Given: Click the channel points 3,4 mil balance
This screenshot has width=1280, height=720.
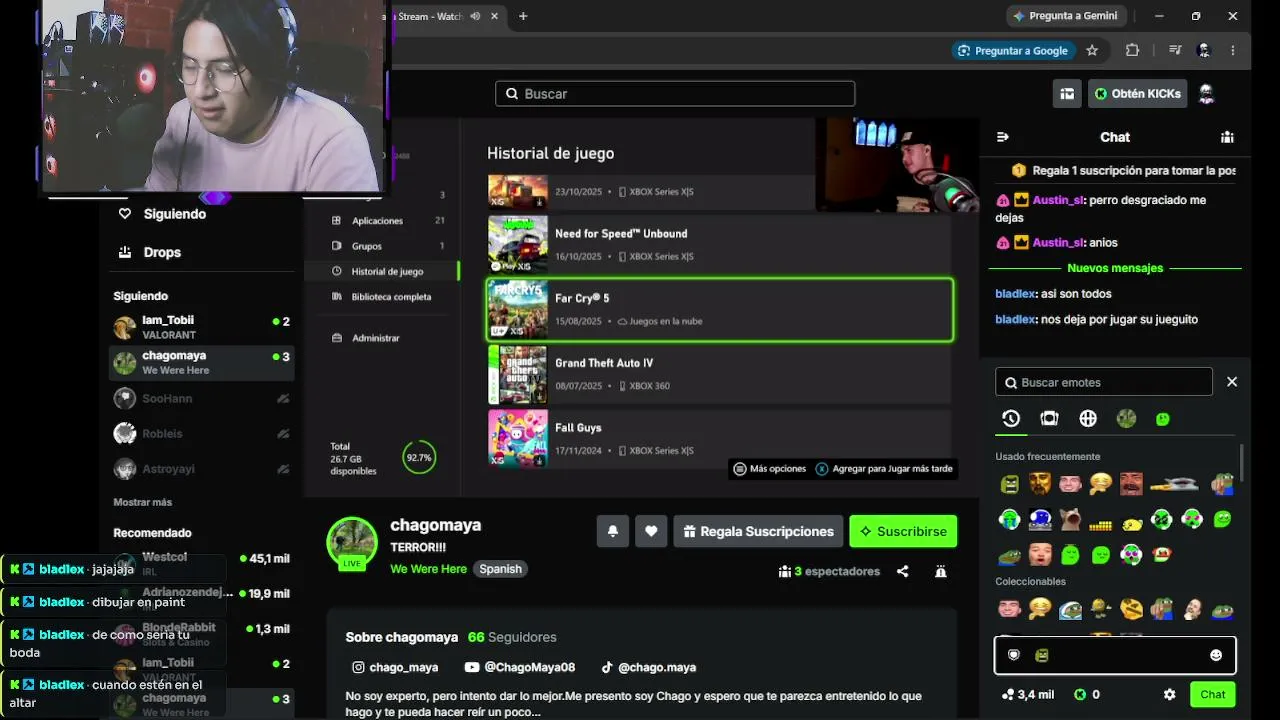Looking at the screenshot, I should click(x=1027, y=695).
